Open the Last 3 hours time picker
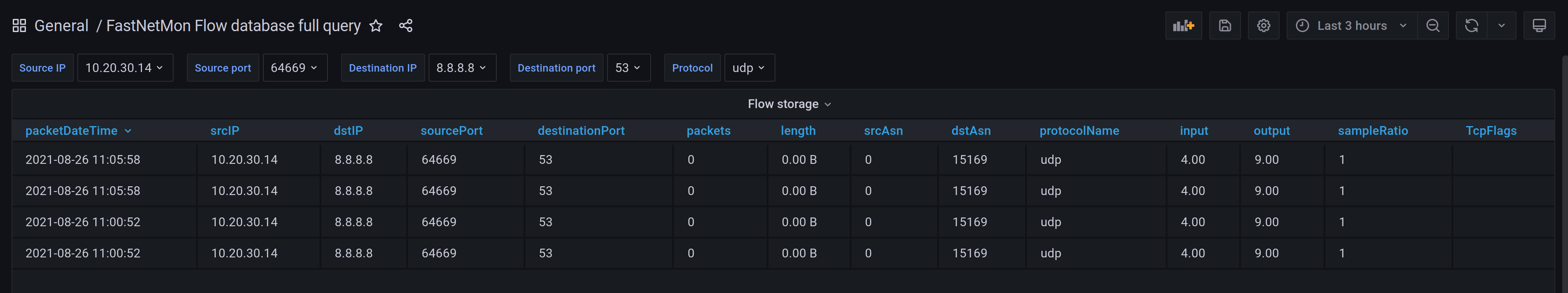Image resolution: width=1568 pixels, height=293 pixels. pos(1351,25)
